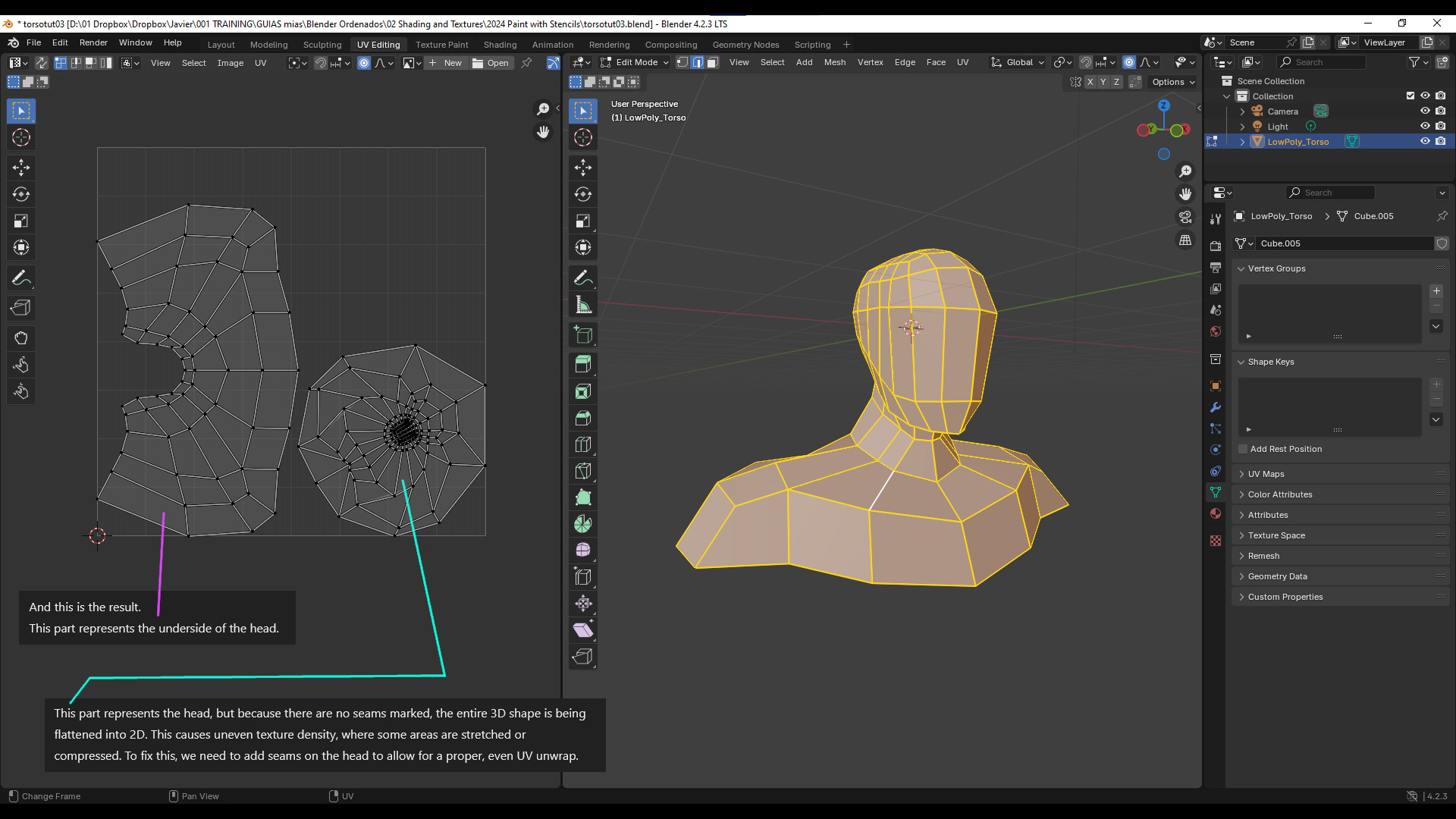Select the UV editor Rip Region tool
Screen dimensions: 1456x819
click(x=21, y=308)
